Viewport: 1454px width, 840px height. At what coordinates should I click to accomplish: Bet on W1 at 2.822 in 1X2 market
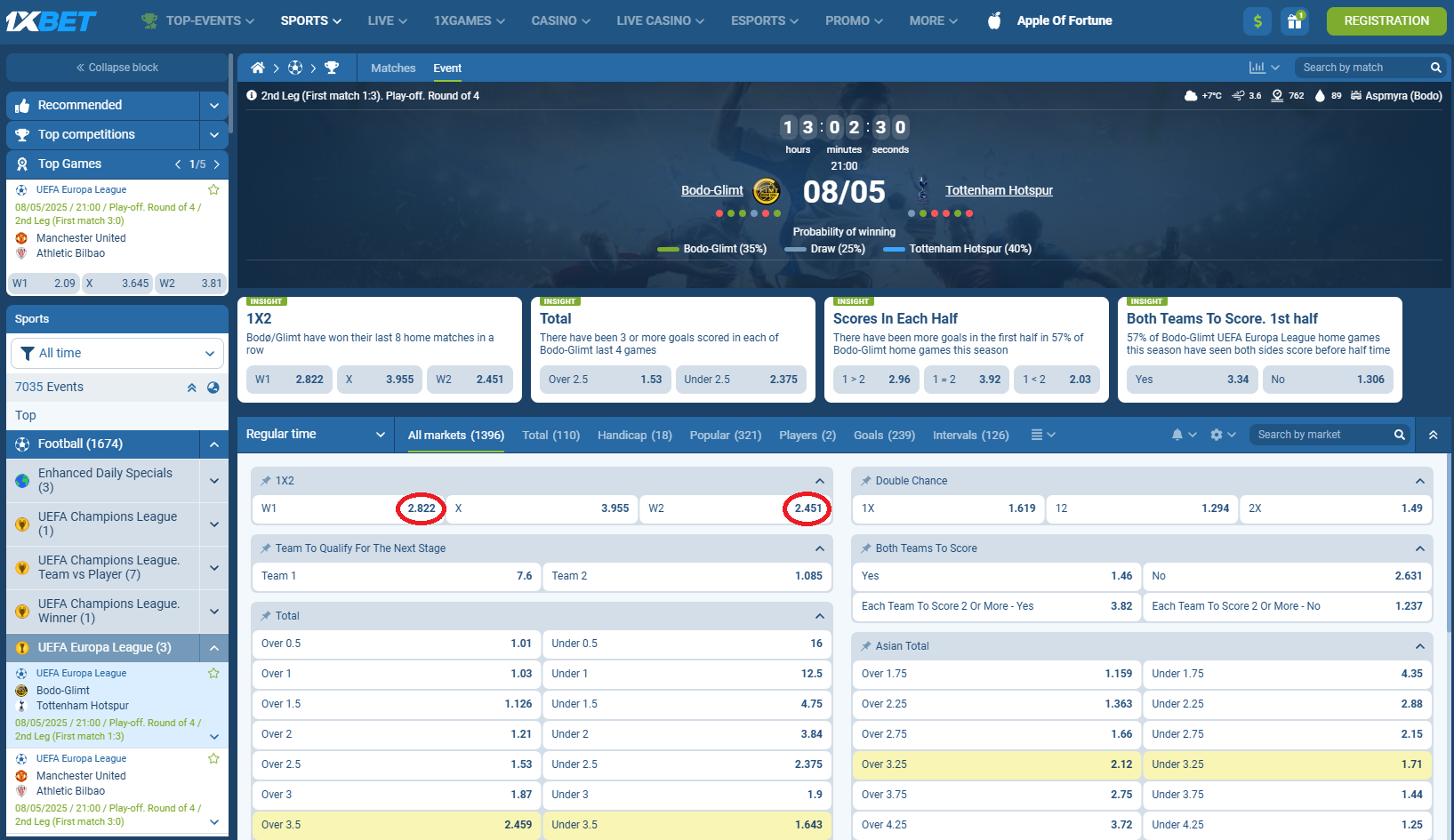pos(348,508)
